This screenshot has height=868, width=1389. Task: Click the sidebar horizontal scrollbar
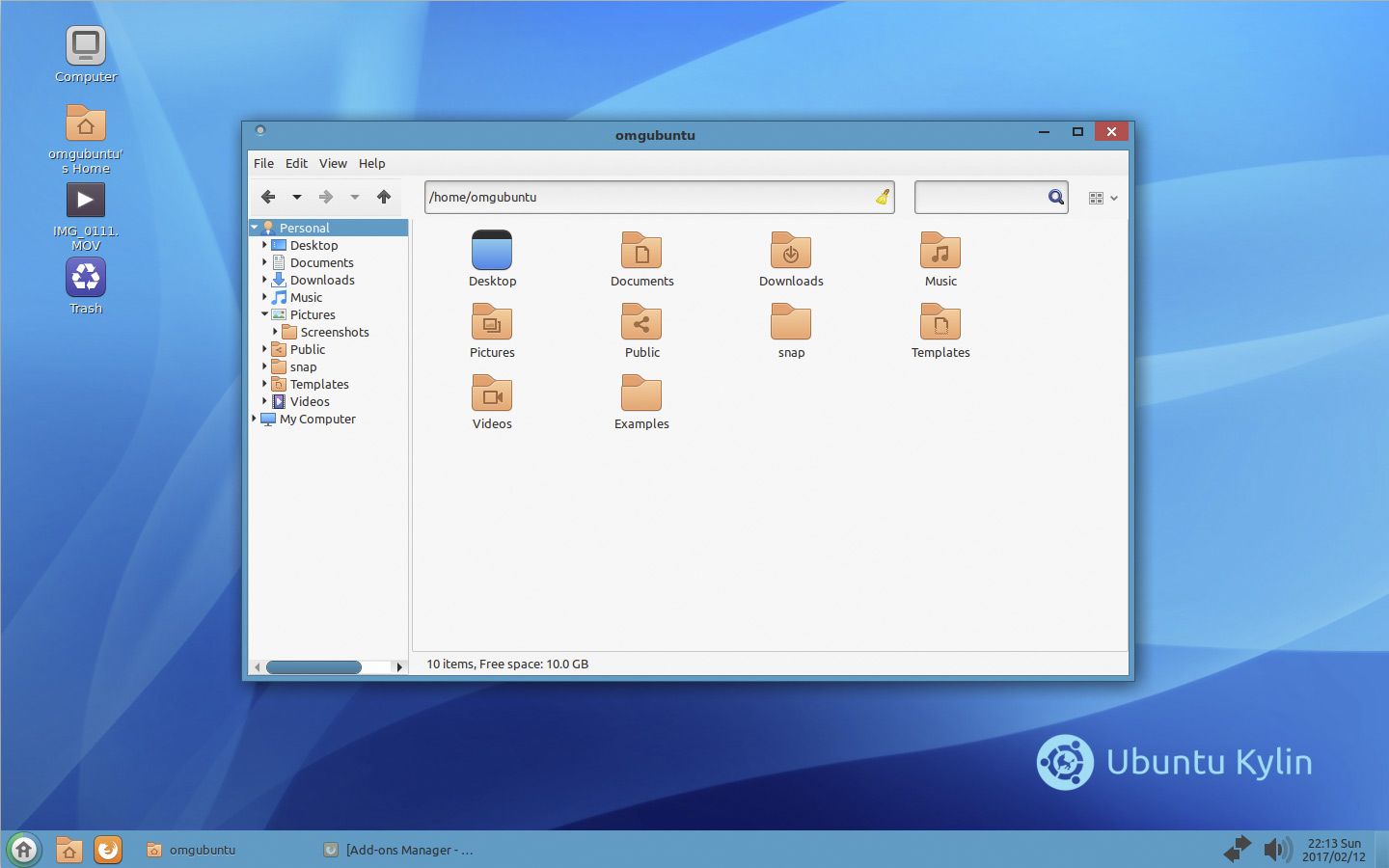coord(313,666)
